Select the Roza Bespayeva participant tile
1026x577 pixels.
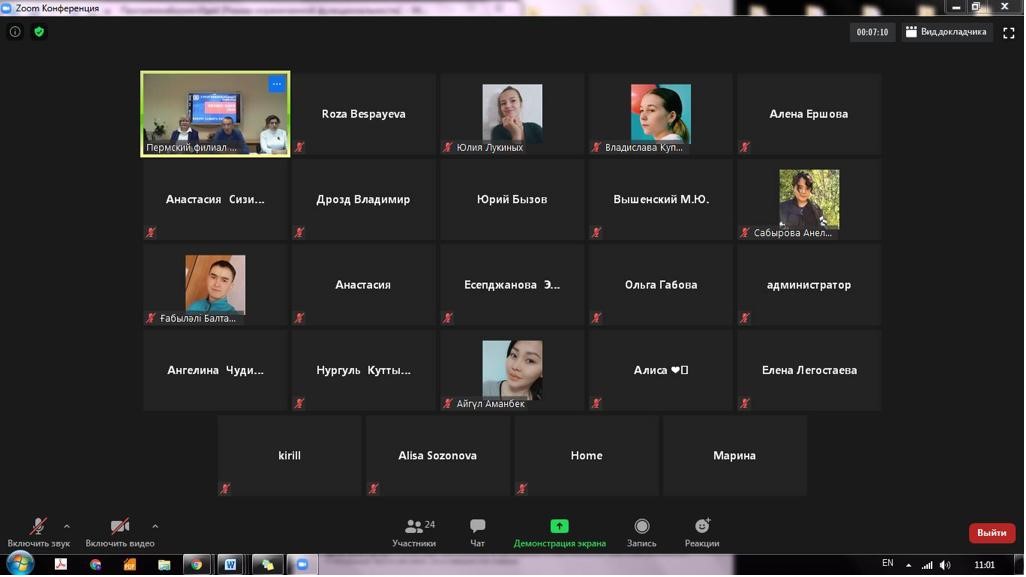364,114
